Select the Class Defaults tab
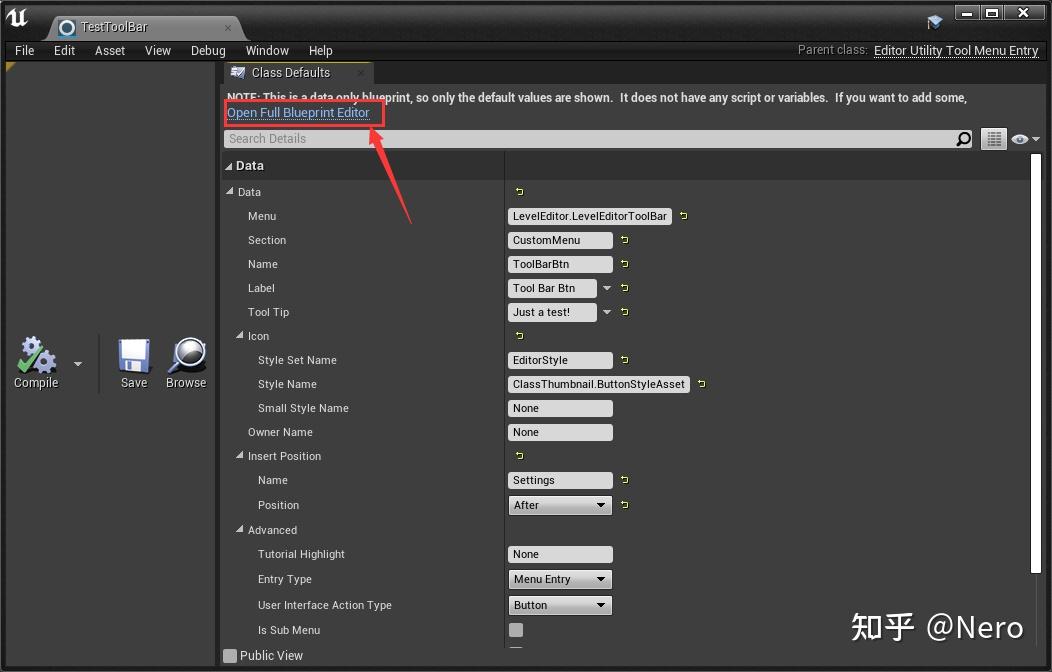Screen dimensions: 1052x672 click(x=290, y=72)
